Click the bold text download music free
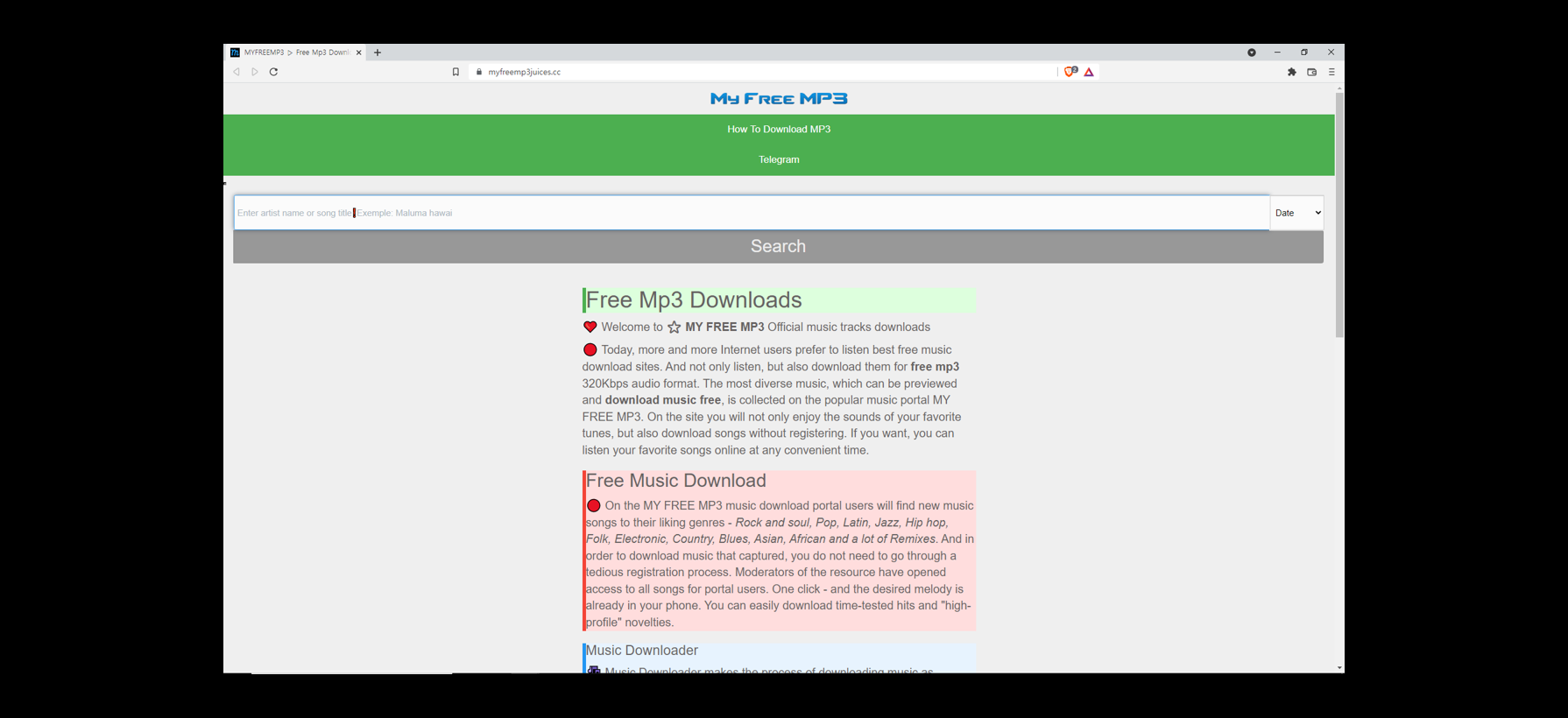This screenshot has height=718, width=1568. pyautogui.click(x=663, y=400)
